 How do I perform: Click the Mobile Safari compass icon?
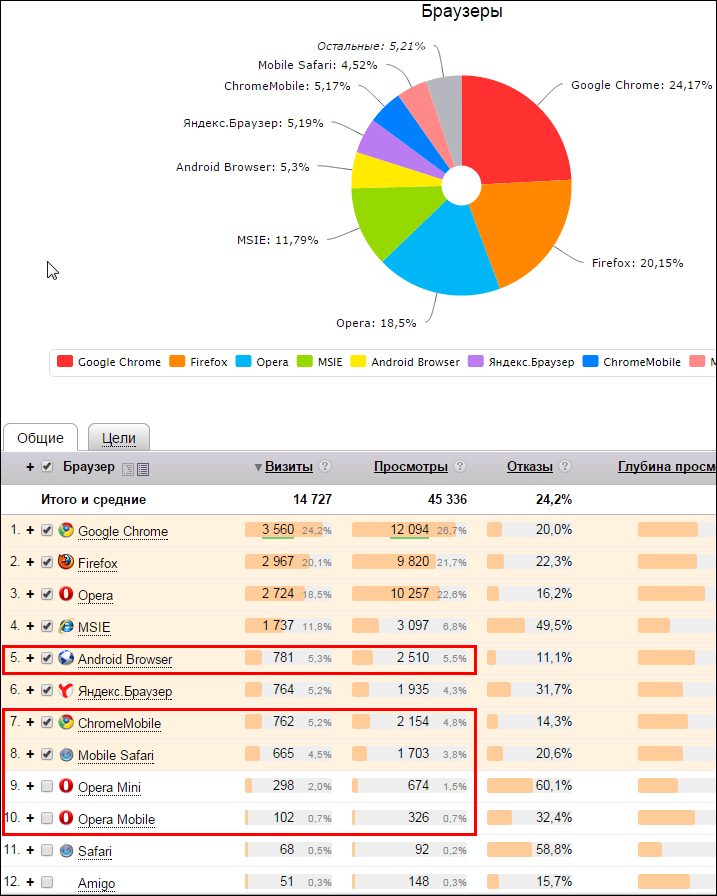66,754
